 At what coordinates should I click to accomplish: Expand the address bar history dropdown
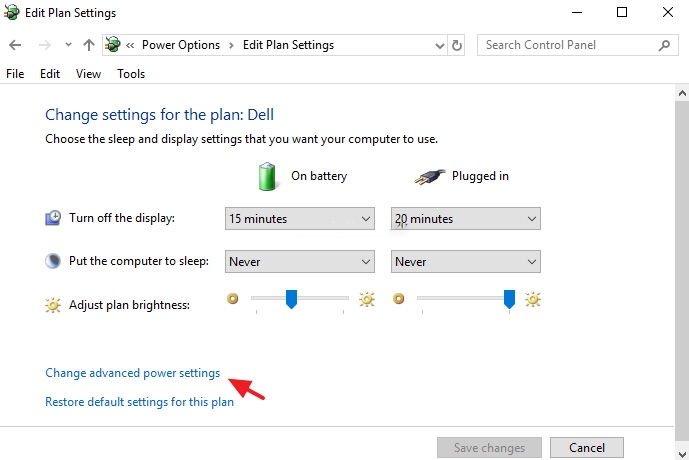pos(440,45)
